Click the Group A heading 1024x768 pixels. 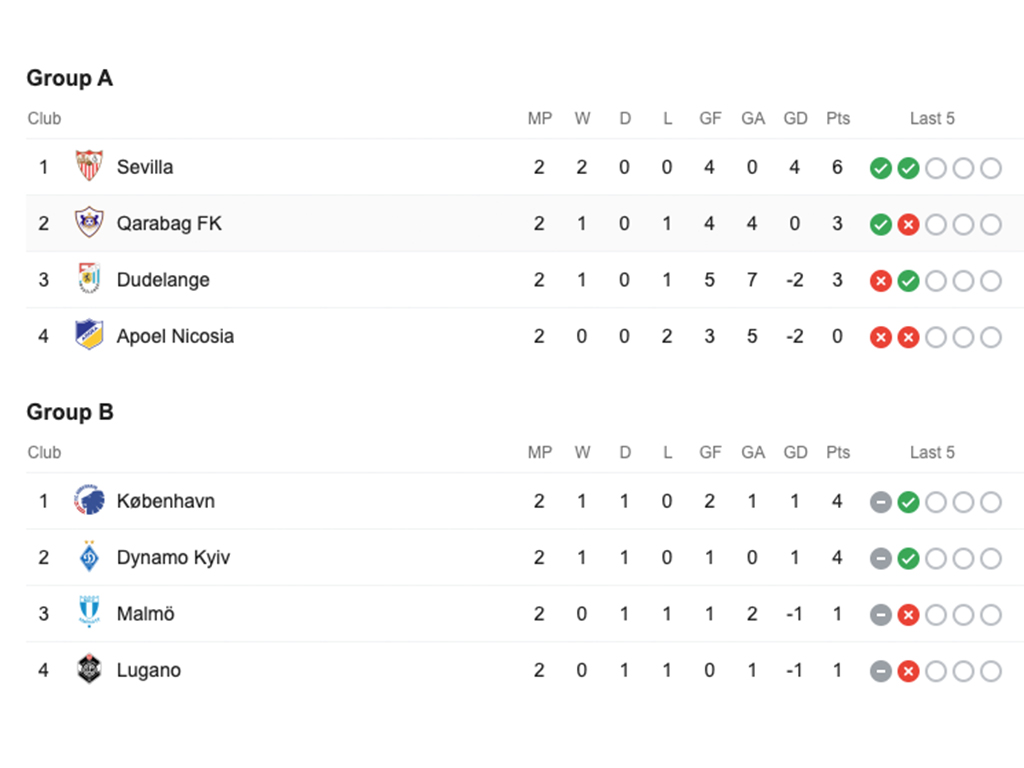(70, 78)
